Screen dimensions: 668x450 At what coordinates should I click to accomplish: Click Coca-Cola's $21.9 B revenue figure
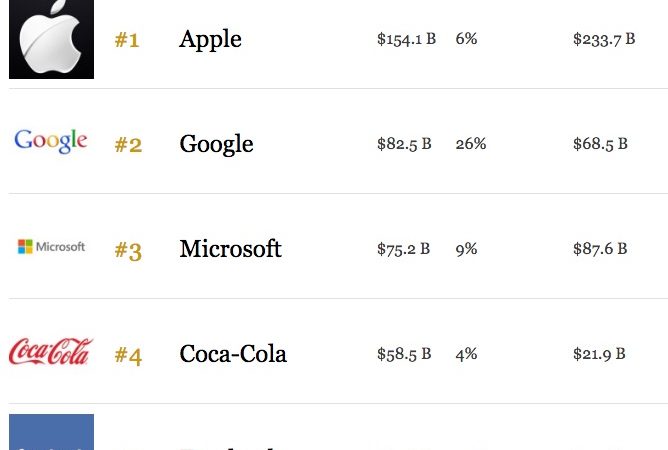tap(600, 354)
